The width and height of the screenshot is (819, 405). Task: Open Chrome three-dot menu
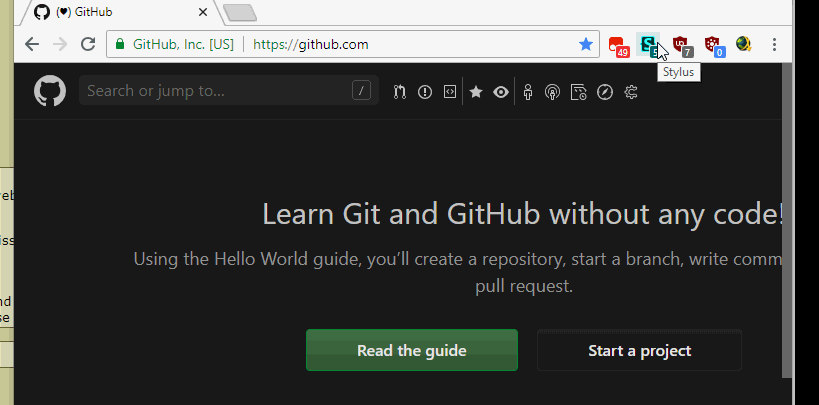[775, 44]
